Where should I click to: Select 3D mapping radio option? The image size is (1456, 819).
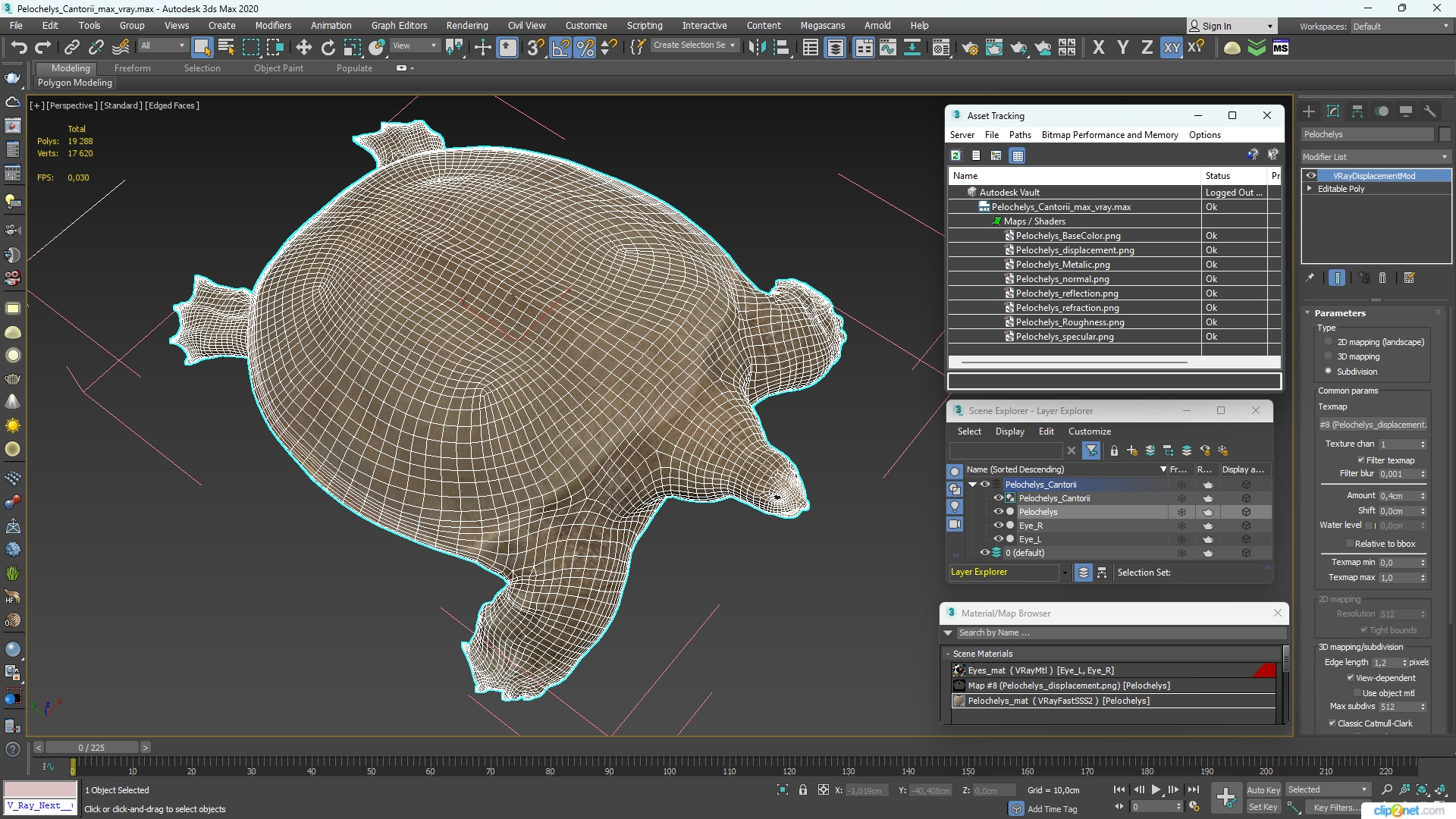point(1328,356)
